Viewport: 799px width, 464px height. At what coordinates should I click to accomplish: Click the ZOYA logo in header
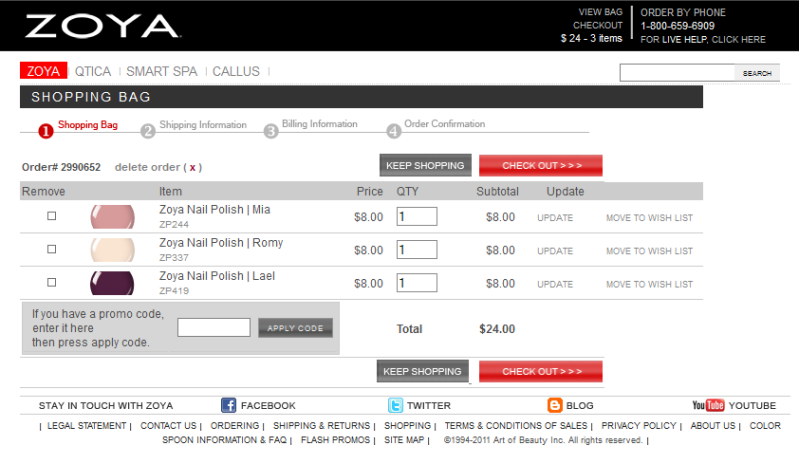(x=102, y=26)
